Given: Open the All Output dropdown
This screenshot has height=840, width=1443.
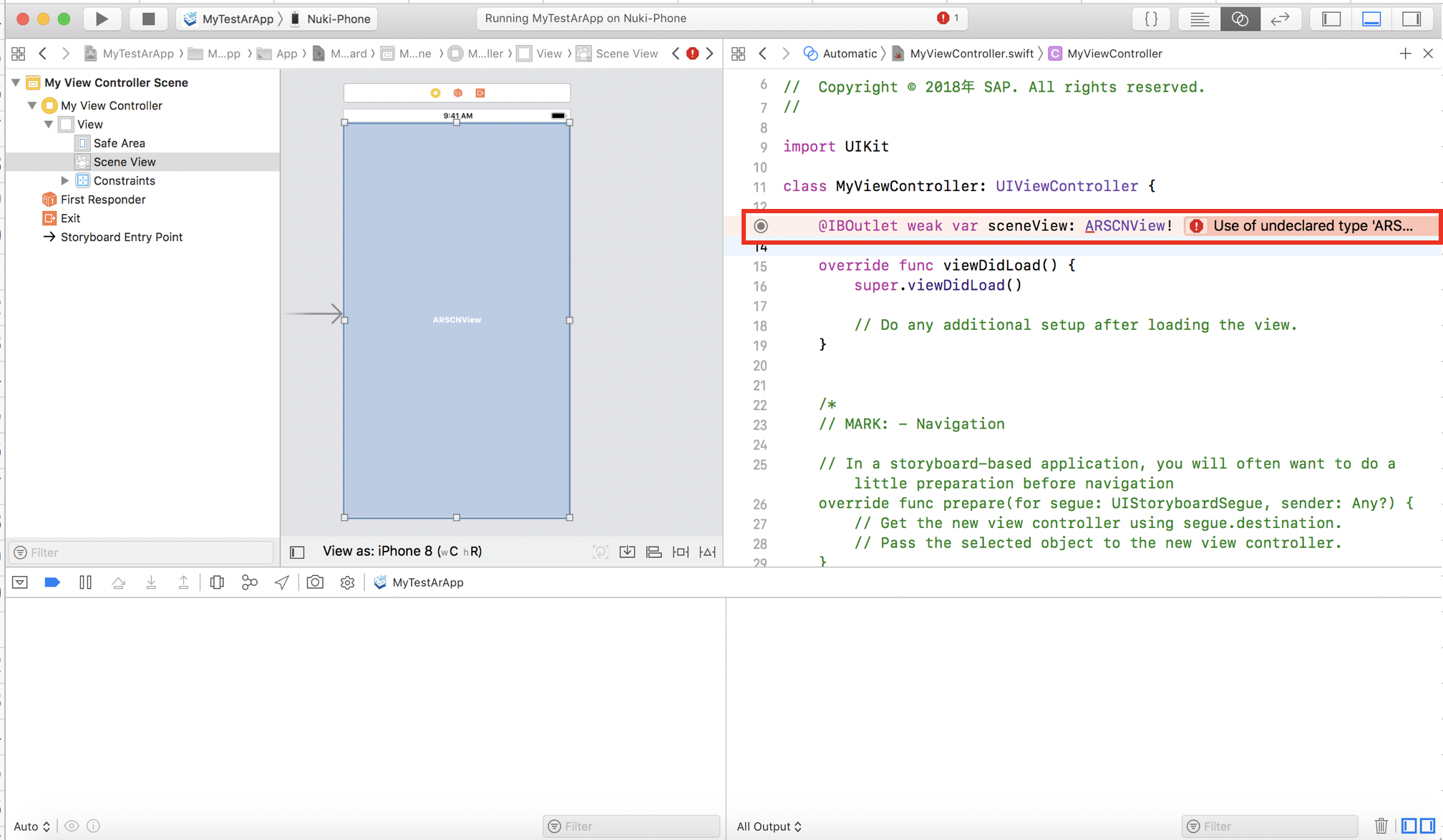Looking at the screenshot, I should (769, 826).
